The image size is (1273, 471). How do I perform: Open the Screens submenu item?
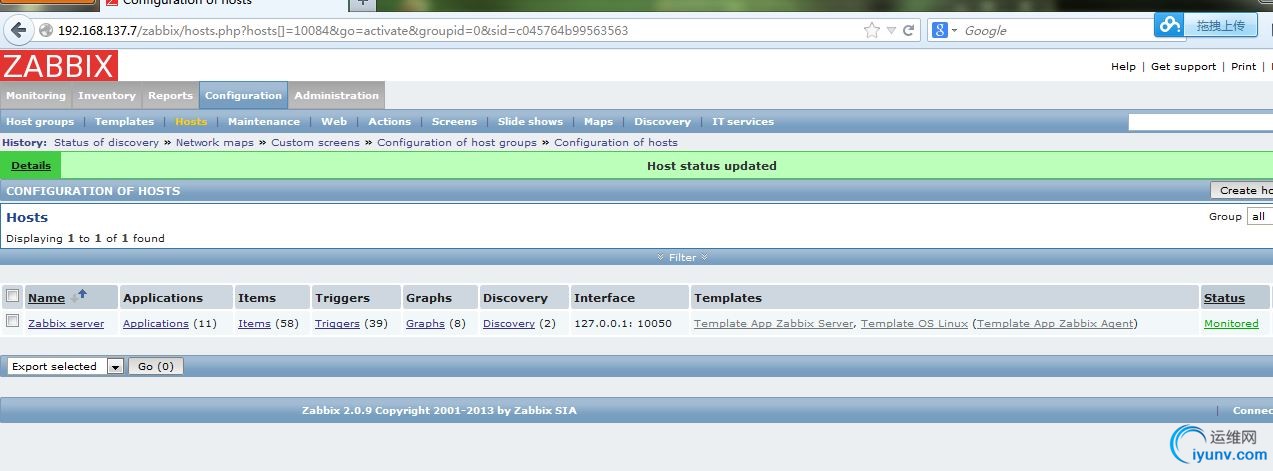(x=454, y=122)
